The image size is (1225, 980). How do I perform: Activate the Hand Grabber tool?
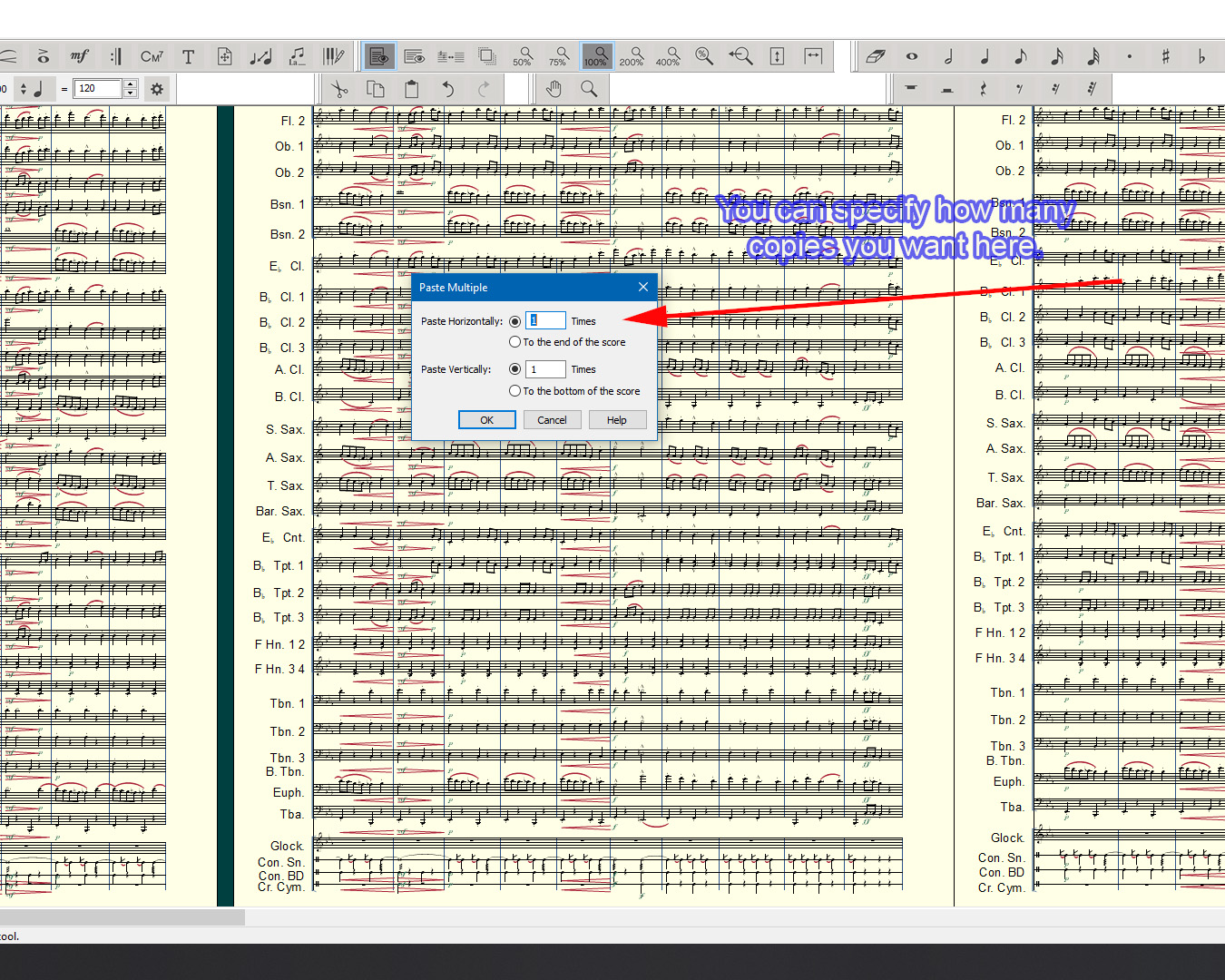pyautogui.click(x=554, y=89)
